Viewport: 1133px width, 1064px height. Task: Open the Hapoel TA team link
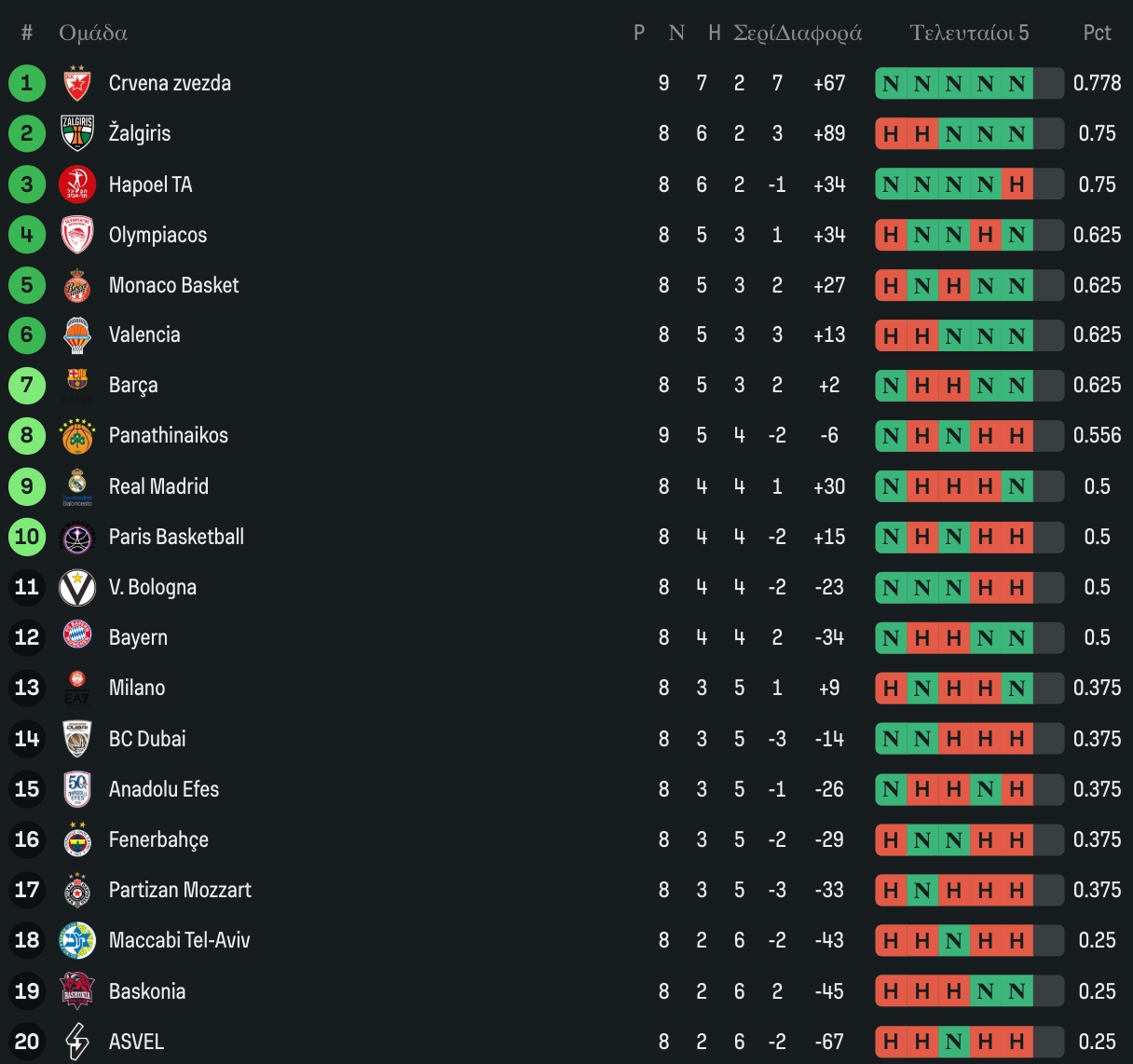click(x=150, y=184)
